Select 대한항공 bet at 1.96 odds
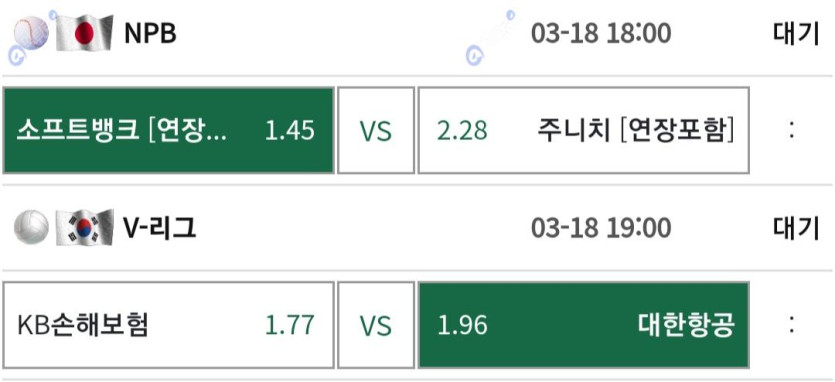 584,325
